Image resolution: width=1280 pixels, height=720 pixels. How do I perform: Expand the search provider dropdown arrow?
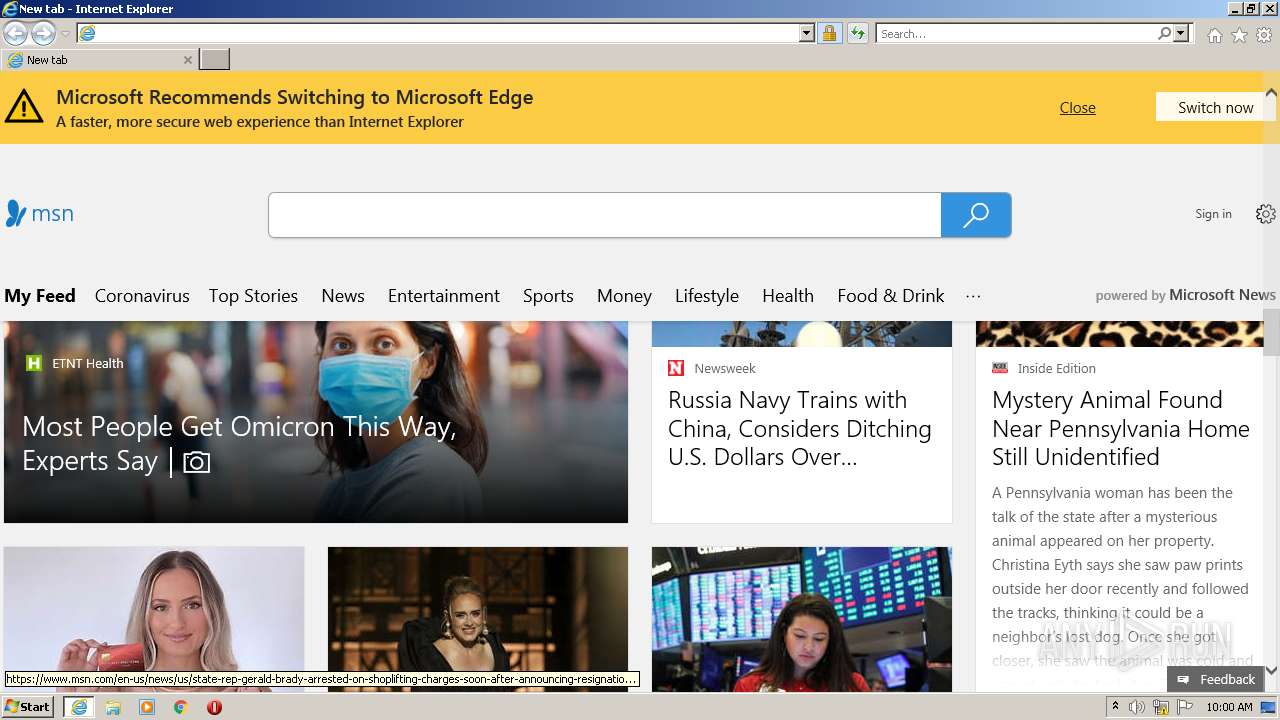click(x=1181, y=33)
